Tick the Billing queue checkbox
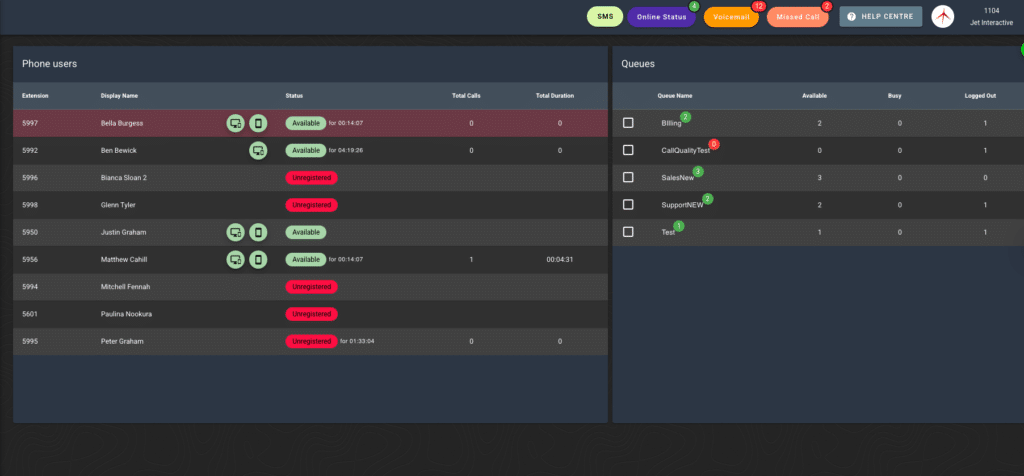The height and width of the screenshot is (476, 1024). (x=628, y=123)
